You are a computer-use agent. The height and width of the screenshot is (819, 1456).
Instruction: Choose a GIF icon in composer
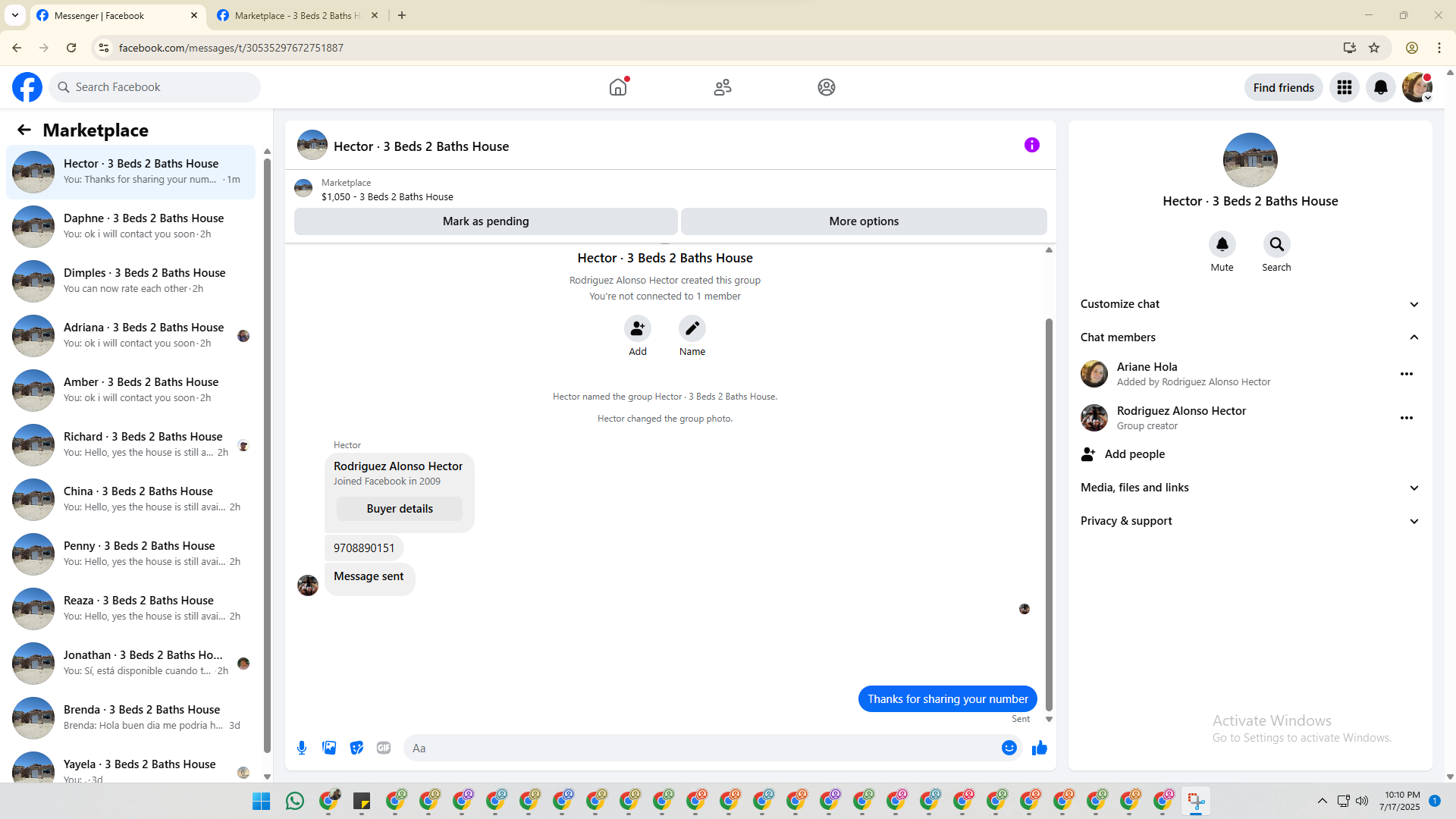coord(384,748)
